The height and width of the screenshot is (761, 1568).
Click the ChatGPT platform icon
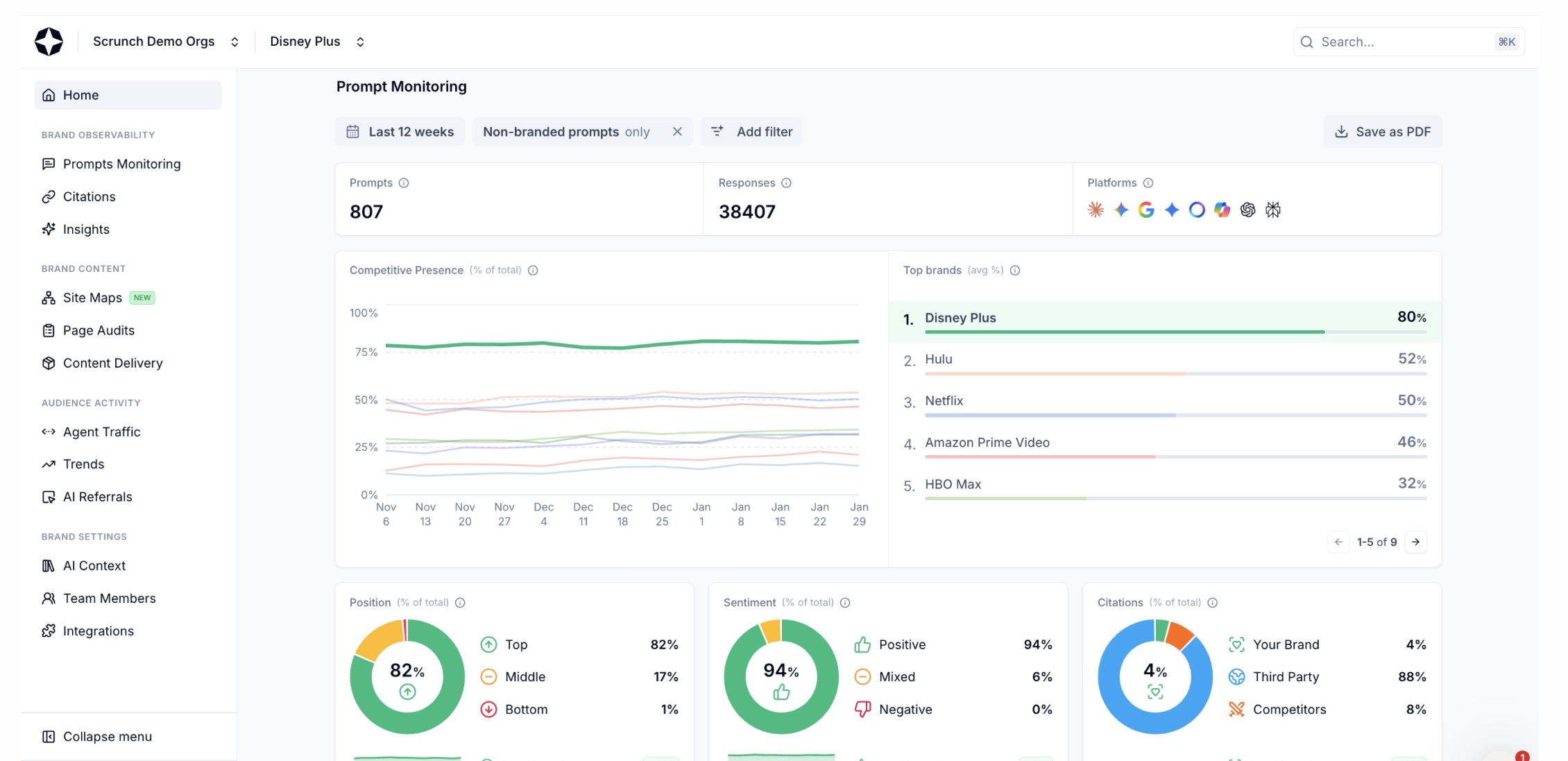click(1247, 210)
